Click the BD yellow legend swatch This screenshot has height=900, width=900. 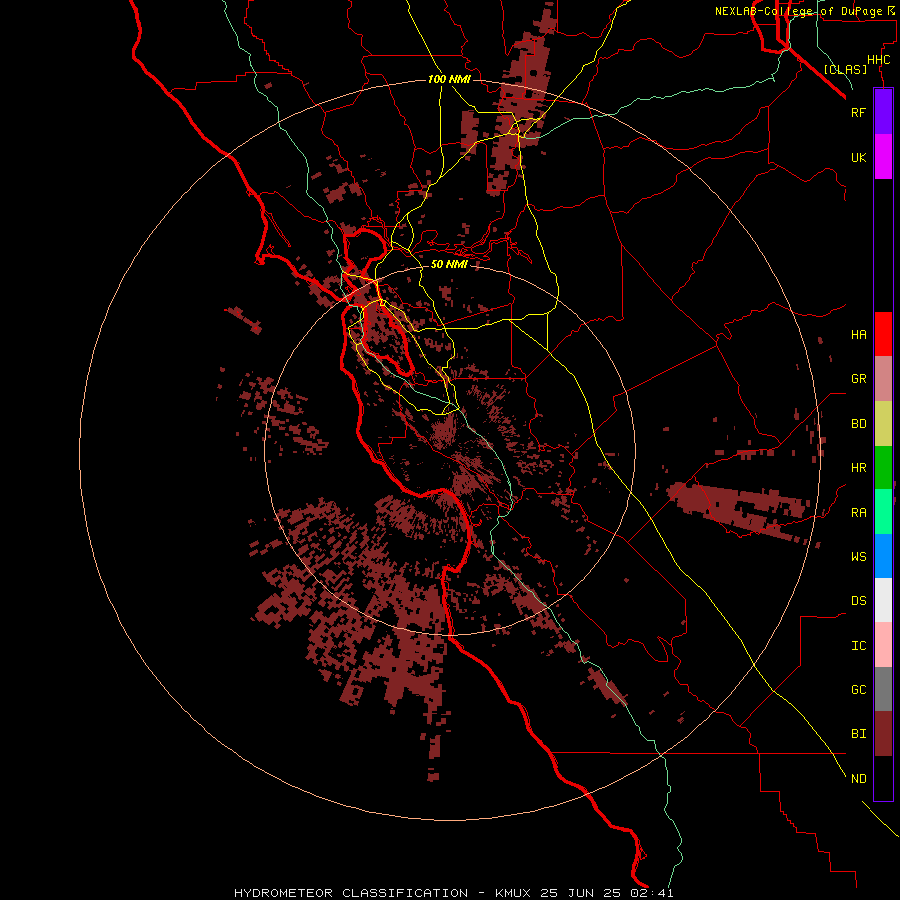point(883,424)
